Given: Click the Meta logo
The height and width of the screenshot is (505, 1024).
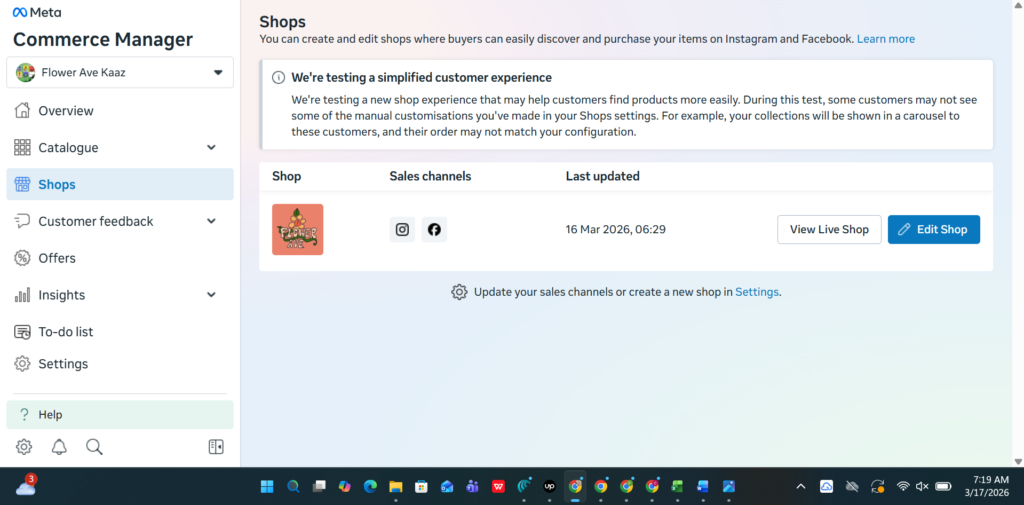Looking at the screenshot, I should (37, 12).
